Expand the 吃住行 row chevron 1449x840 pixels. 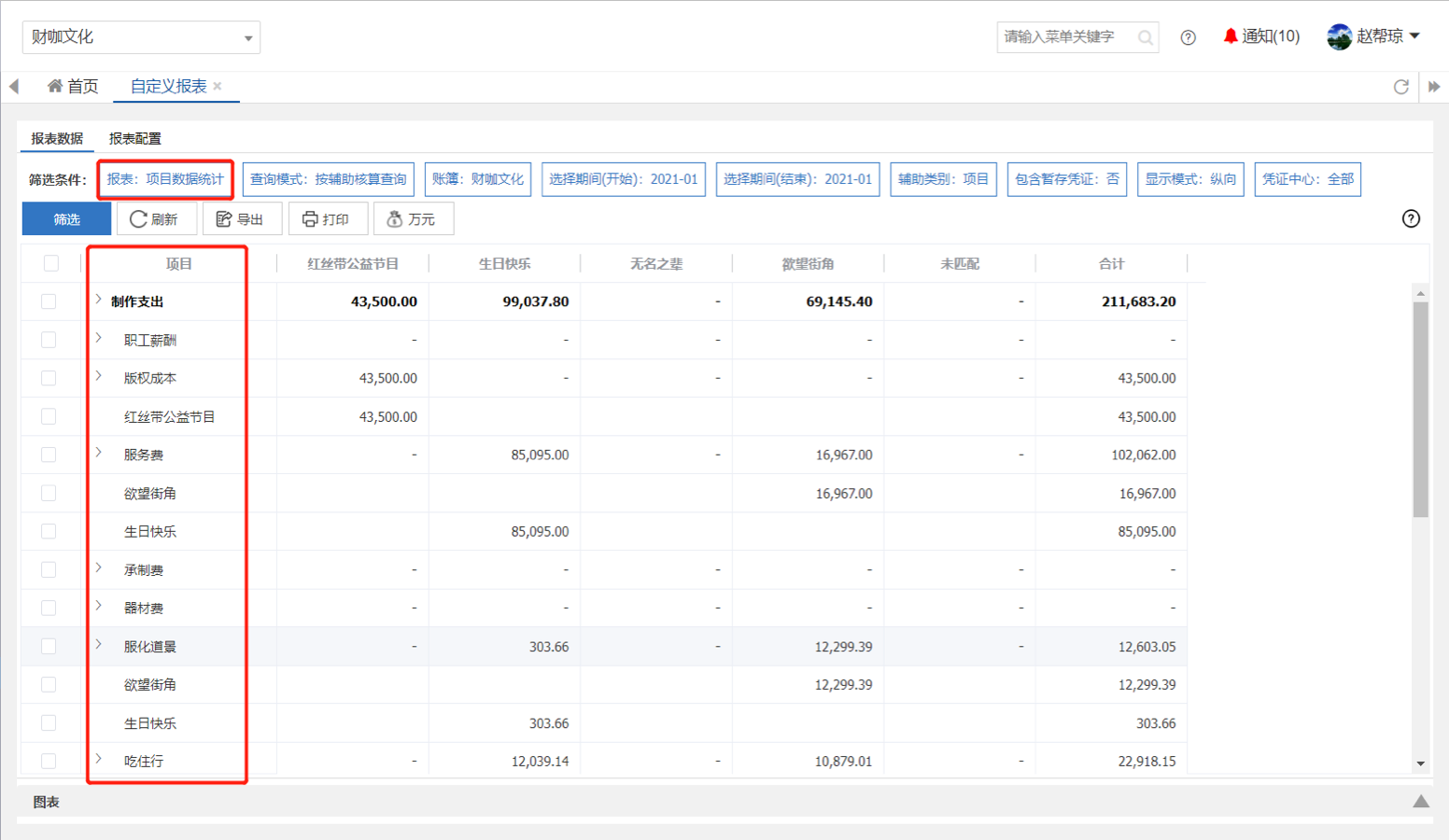[x=99, y=760]
